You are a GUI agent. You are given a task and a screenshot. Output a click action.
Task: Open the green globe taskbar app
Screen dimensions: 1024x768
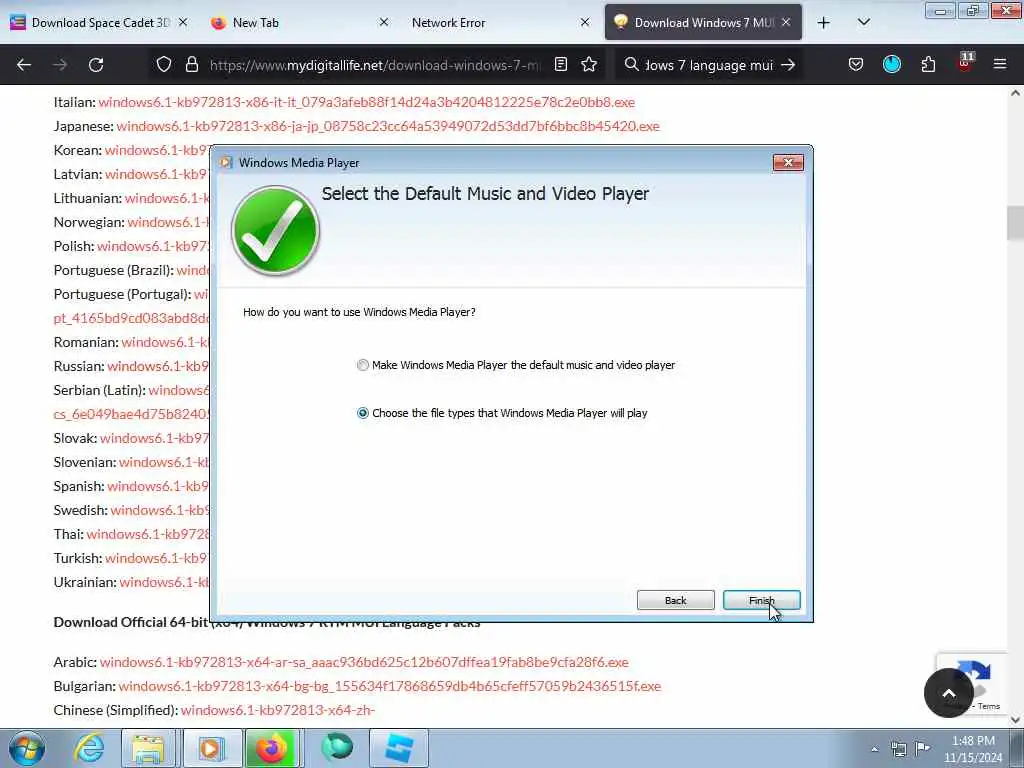[x=337, y=748]
